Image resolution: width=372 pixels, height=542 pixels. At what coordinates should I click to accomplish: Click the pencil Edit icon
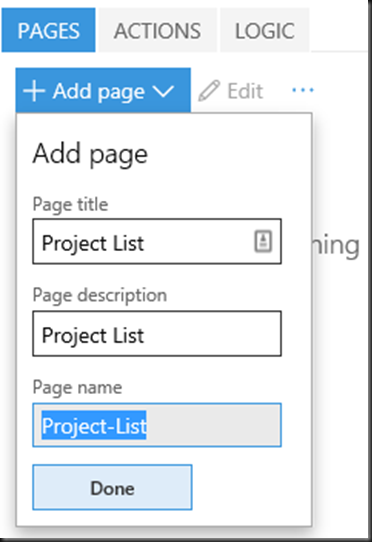(209, 91)
